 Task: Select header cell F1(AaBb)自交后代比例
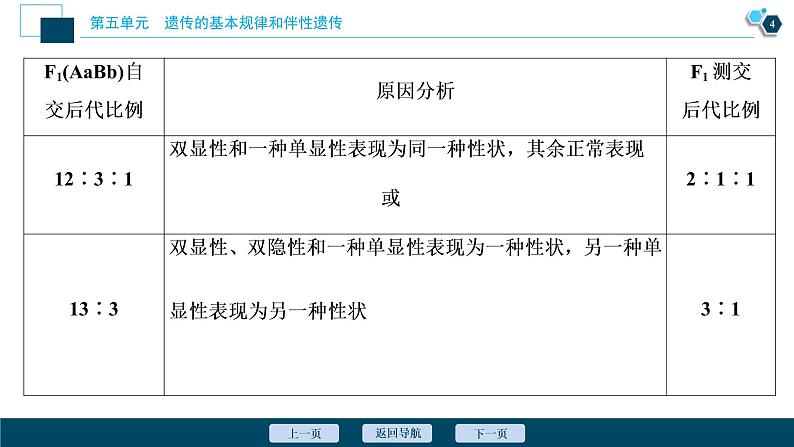click(94, 97)
